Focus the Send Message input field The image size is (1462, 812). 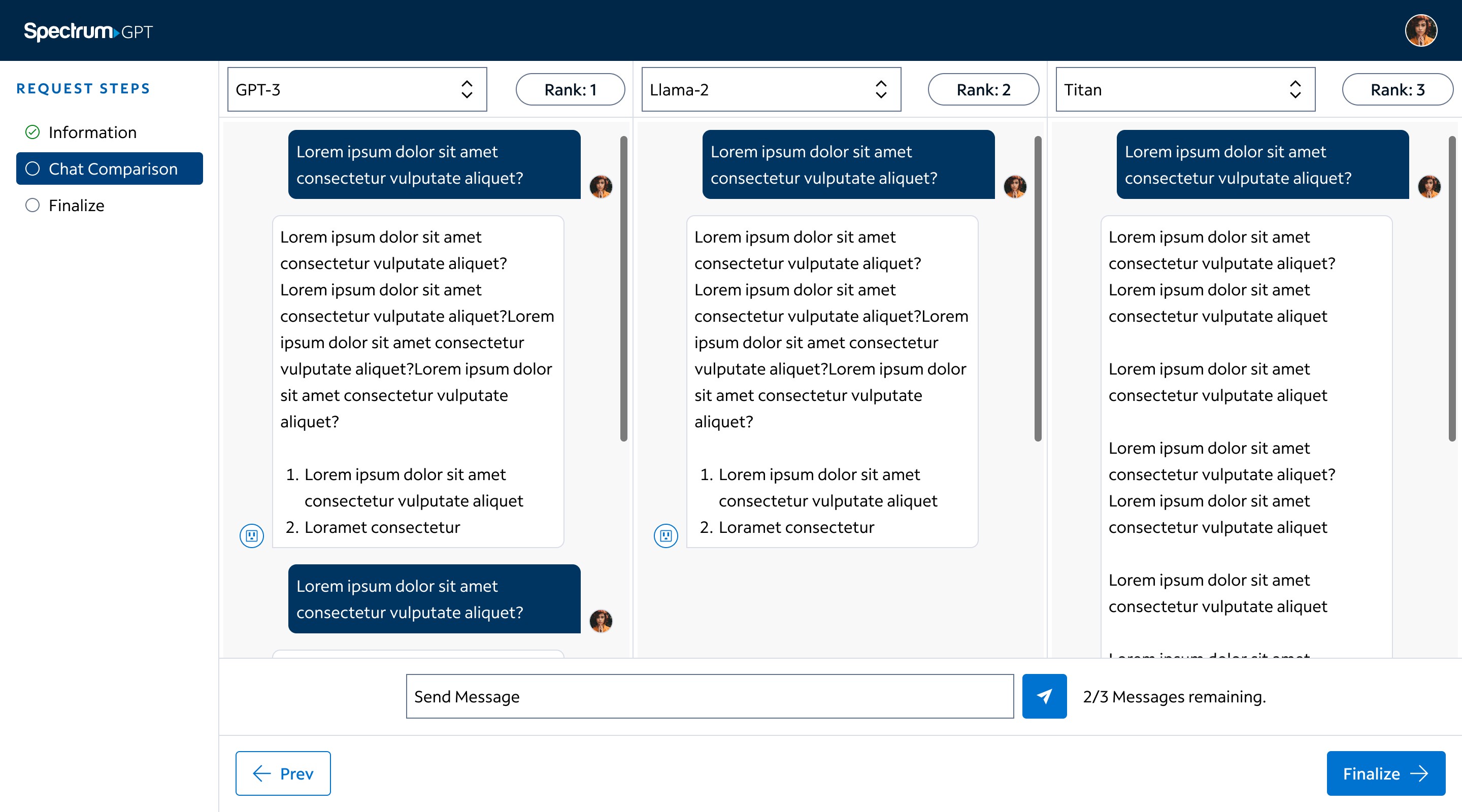710,696
